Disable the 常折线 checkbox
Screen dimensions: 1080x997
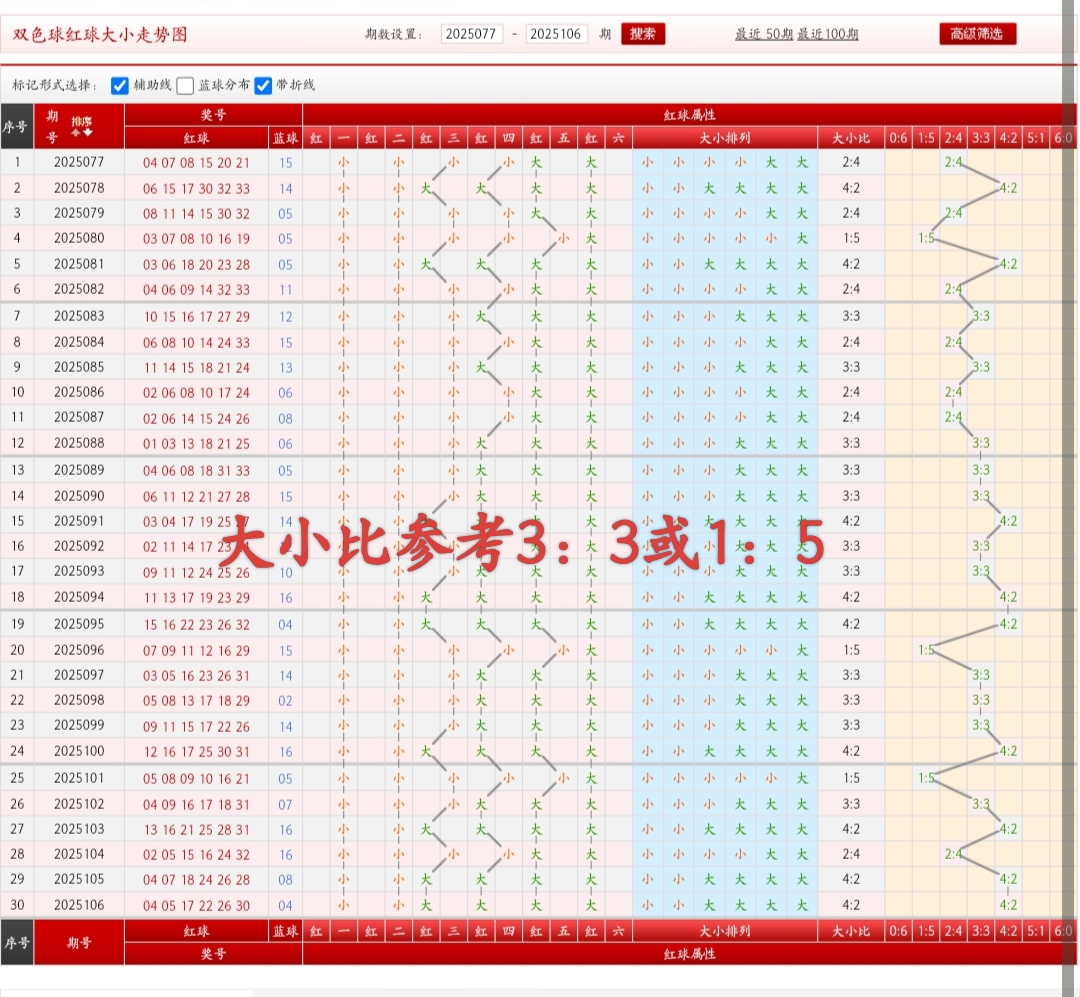[262, 85]
